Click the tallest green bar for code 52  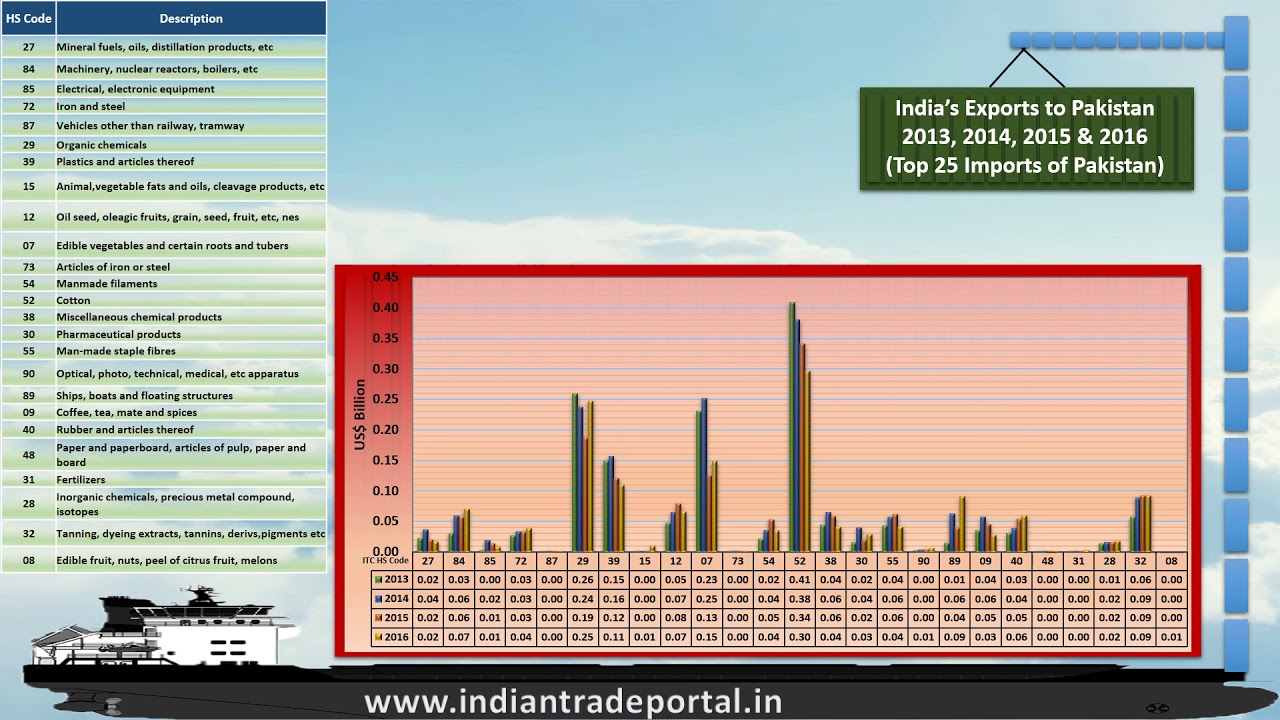(791, 427)
